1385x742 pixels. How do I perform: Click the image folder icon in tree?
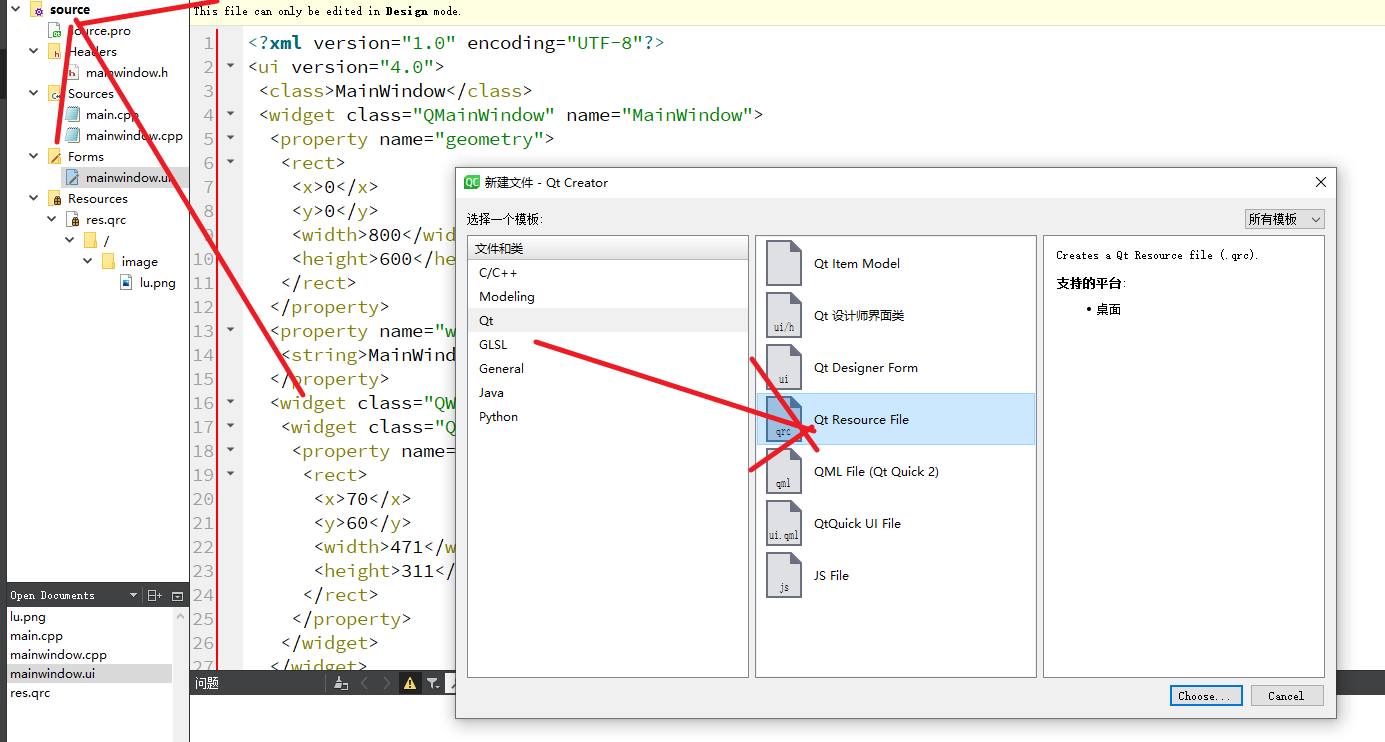(108, 262)
